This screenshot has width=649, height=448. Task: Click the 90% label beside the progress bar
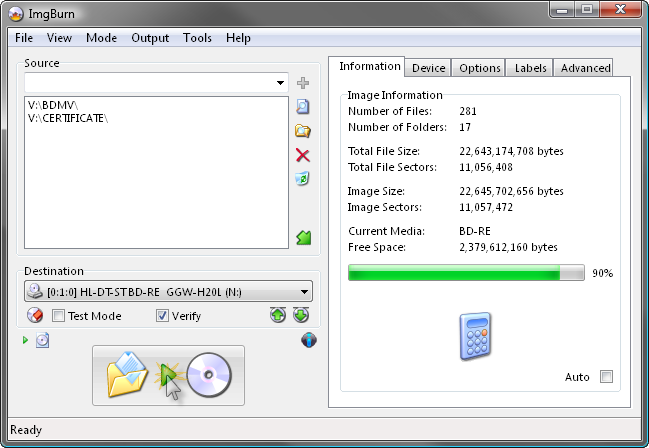click(603, 273)
